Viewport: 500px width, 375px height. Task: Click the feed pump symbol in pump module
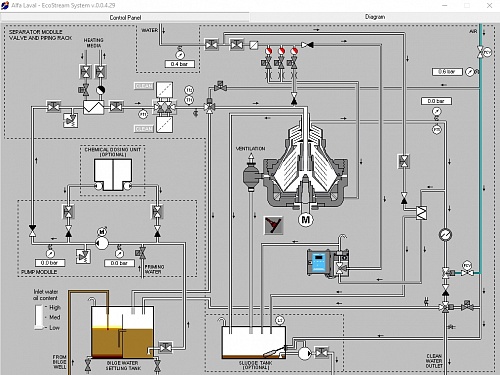(x=102, y=243)
